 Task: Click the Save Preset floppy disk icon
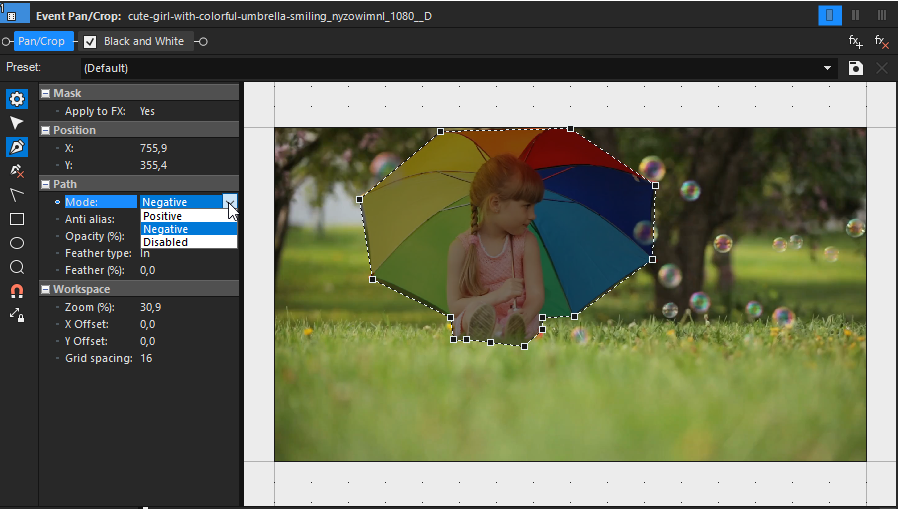click(x=856, y=68)
